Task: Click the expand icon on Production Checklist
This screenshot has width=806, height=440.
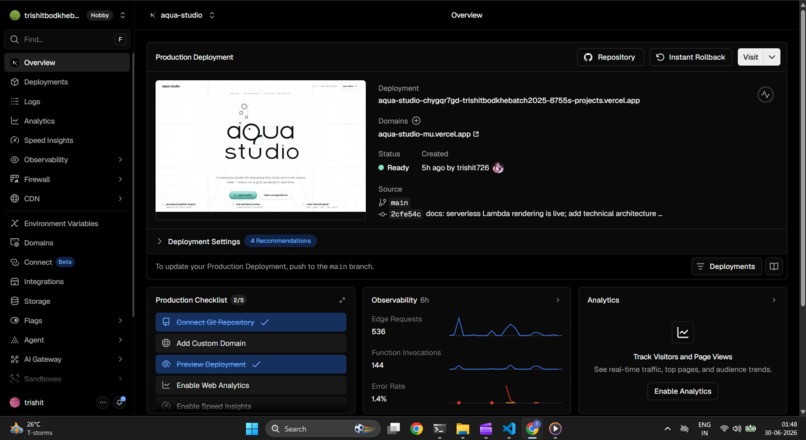Action: [x=342, y=300]
